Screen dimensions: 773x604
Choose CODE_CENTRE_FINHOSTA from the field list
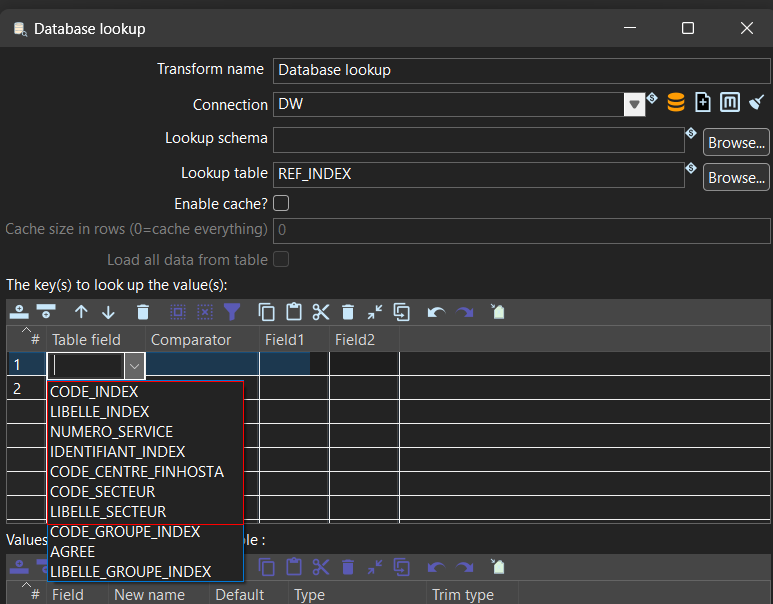[137, 472]
